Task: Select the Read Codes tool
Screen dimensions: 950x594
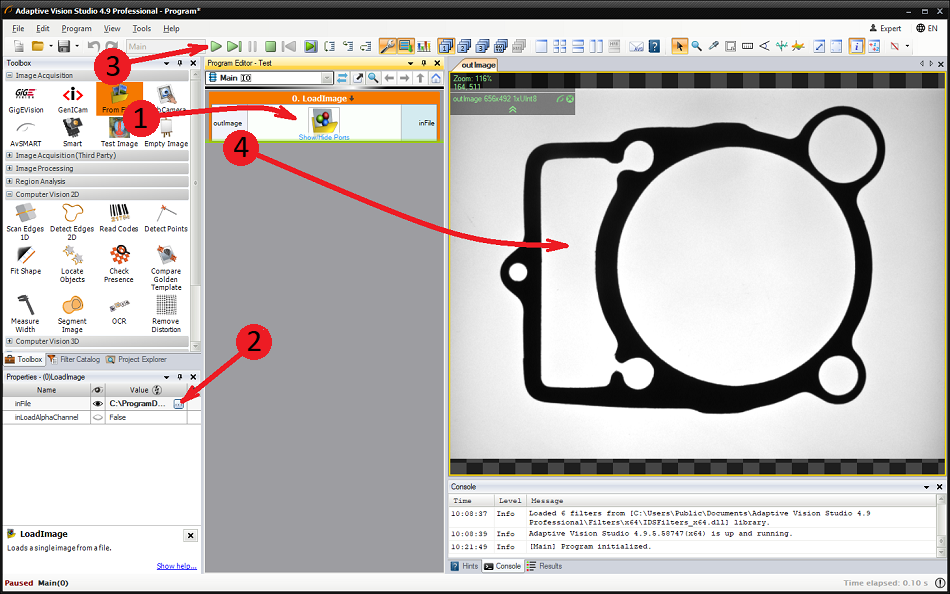Action: [x=119, y=216]
